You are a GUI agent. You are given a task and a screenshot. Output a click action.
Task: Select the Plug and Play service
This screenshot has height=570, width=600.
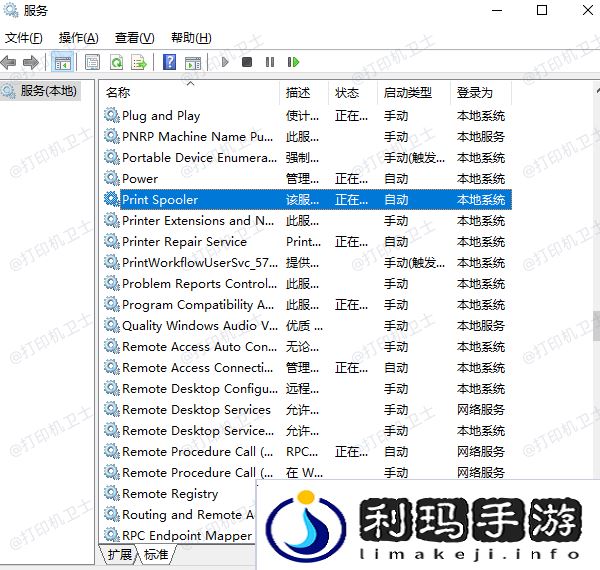click(161, 116)
